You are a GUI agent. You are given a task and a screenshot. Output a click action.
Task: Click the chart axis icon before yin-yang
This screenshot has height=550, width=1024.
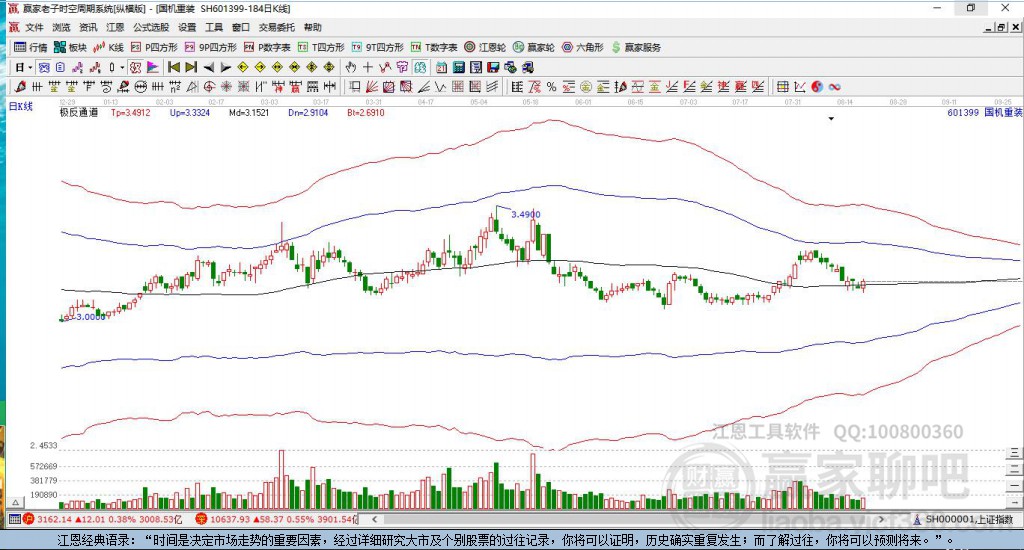799,86
